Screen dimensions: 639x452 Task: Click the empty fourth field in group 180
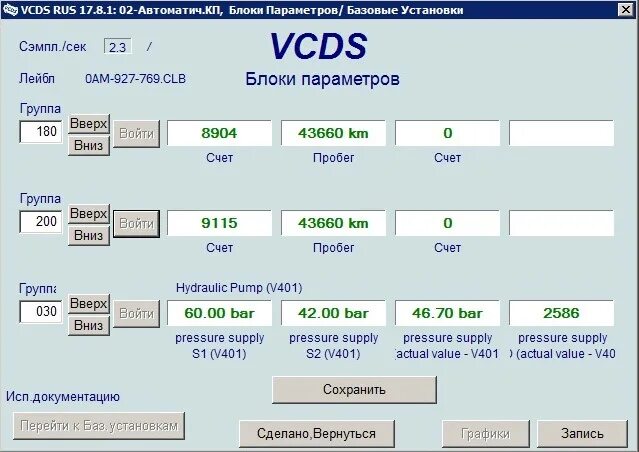click(x=562, y=133)
